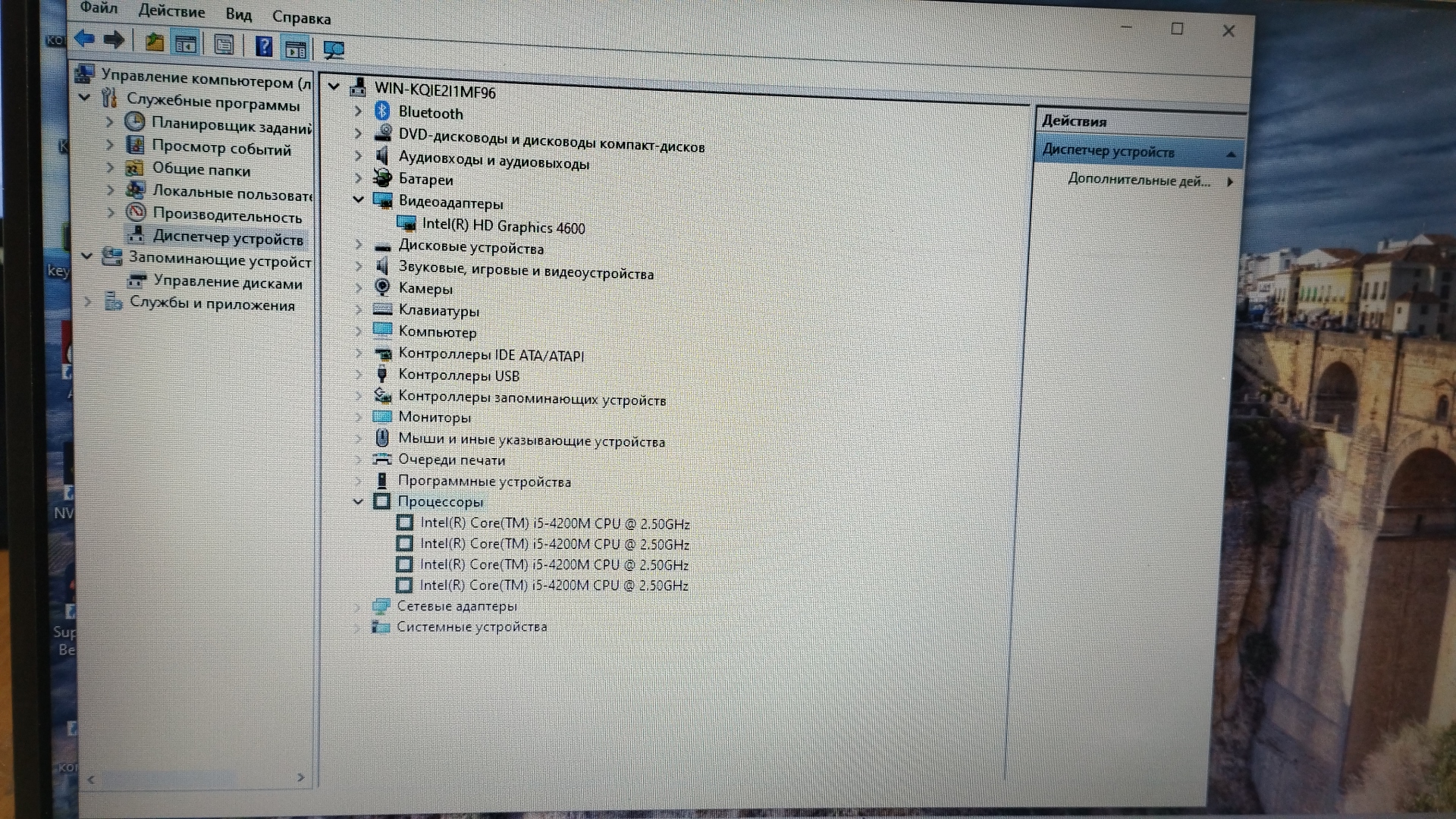
Task: Click the Properties toolbar icon
Action: [x=223, y=45]
